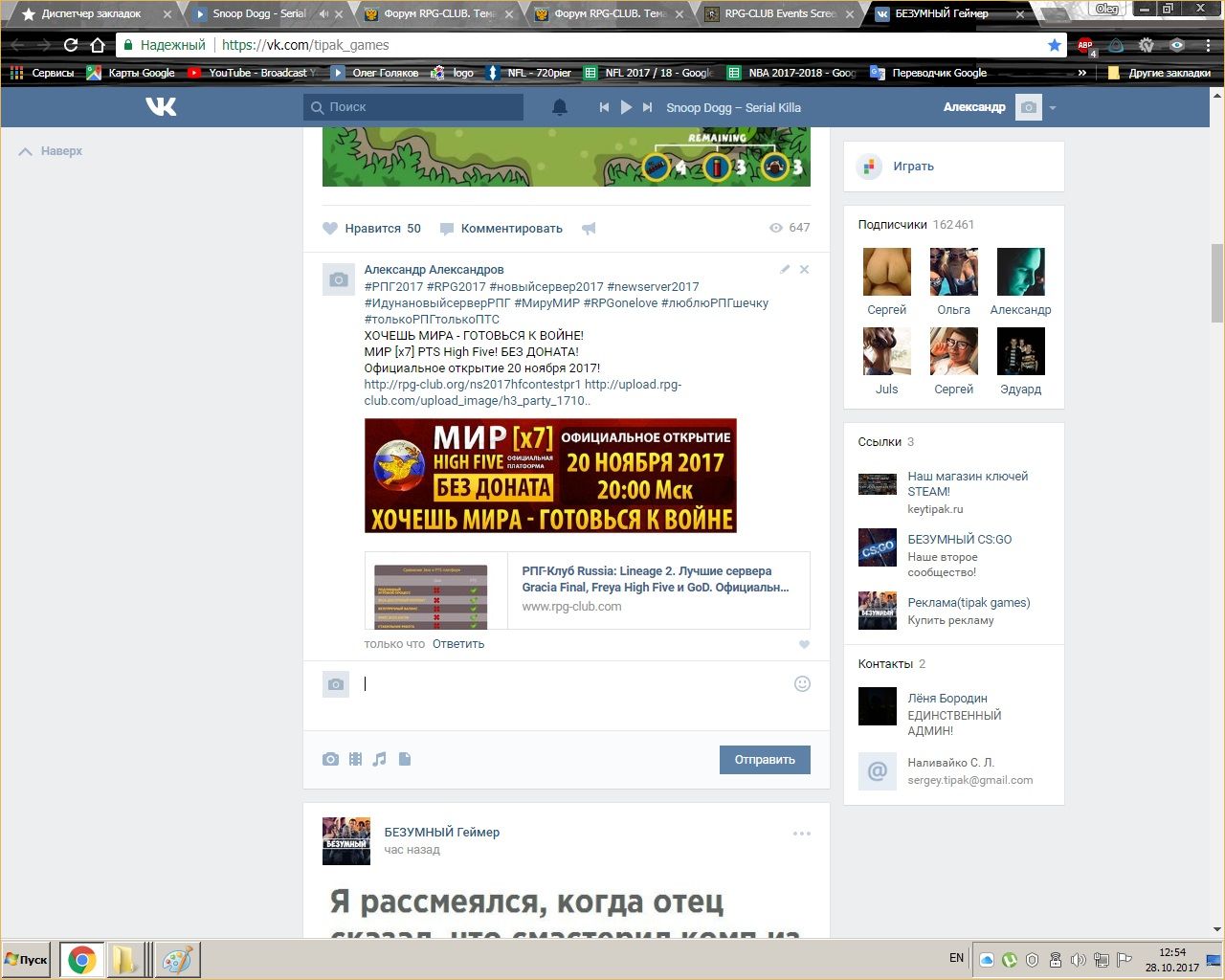The image size is (1225, 980).
Task: Open the post options three-dot menu
Action: pos(802,834)
